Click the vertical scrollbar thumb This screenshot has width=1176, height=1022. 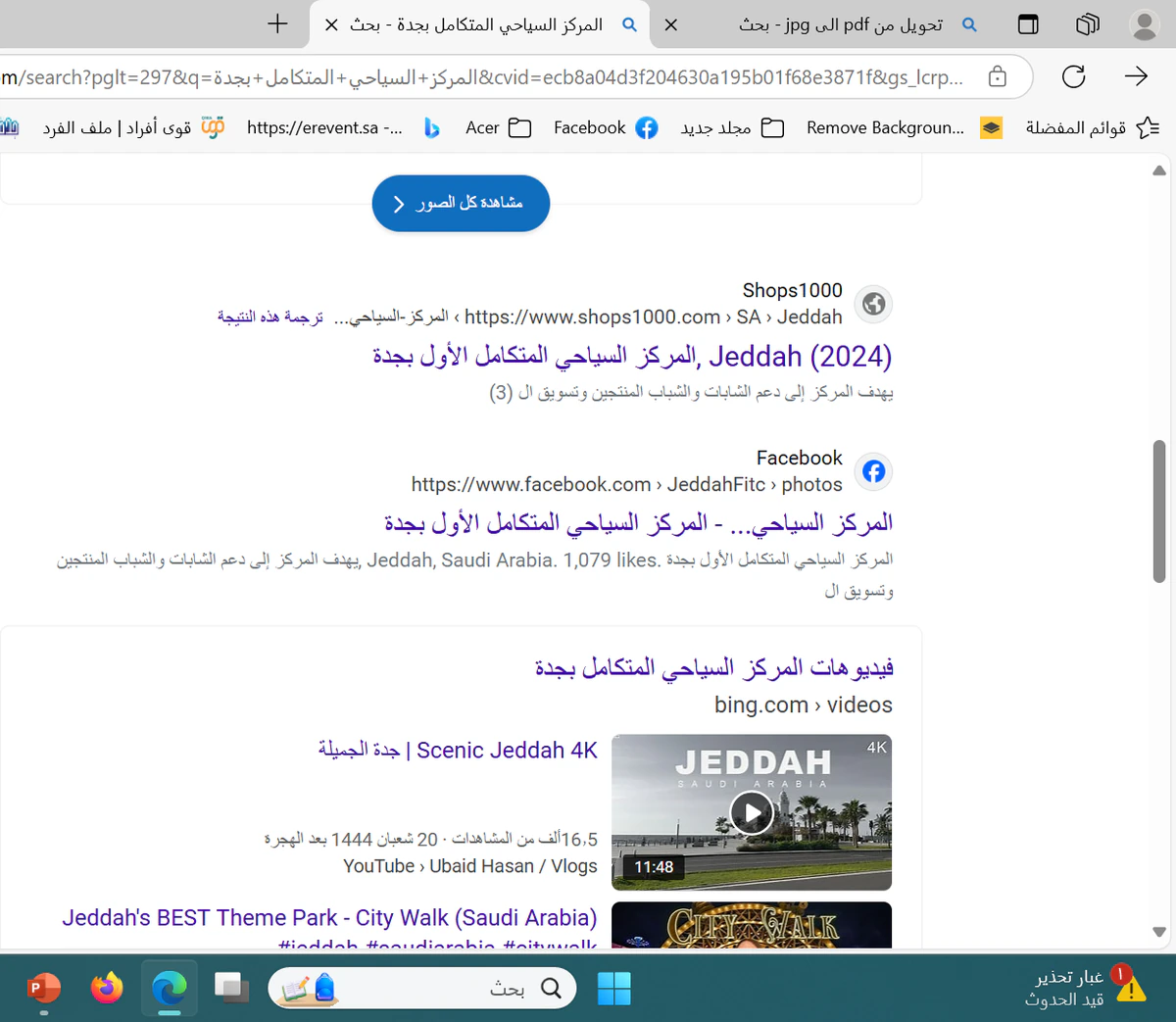click(1159, 511)
